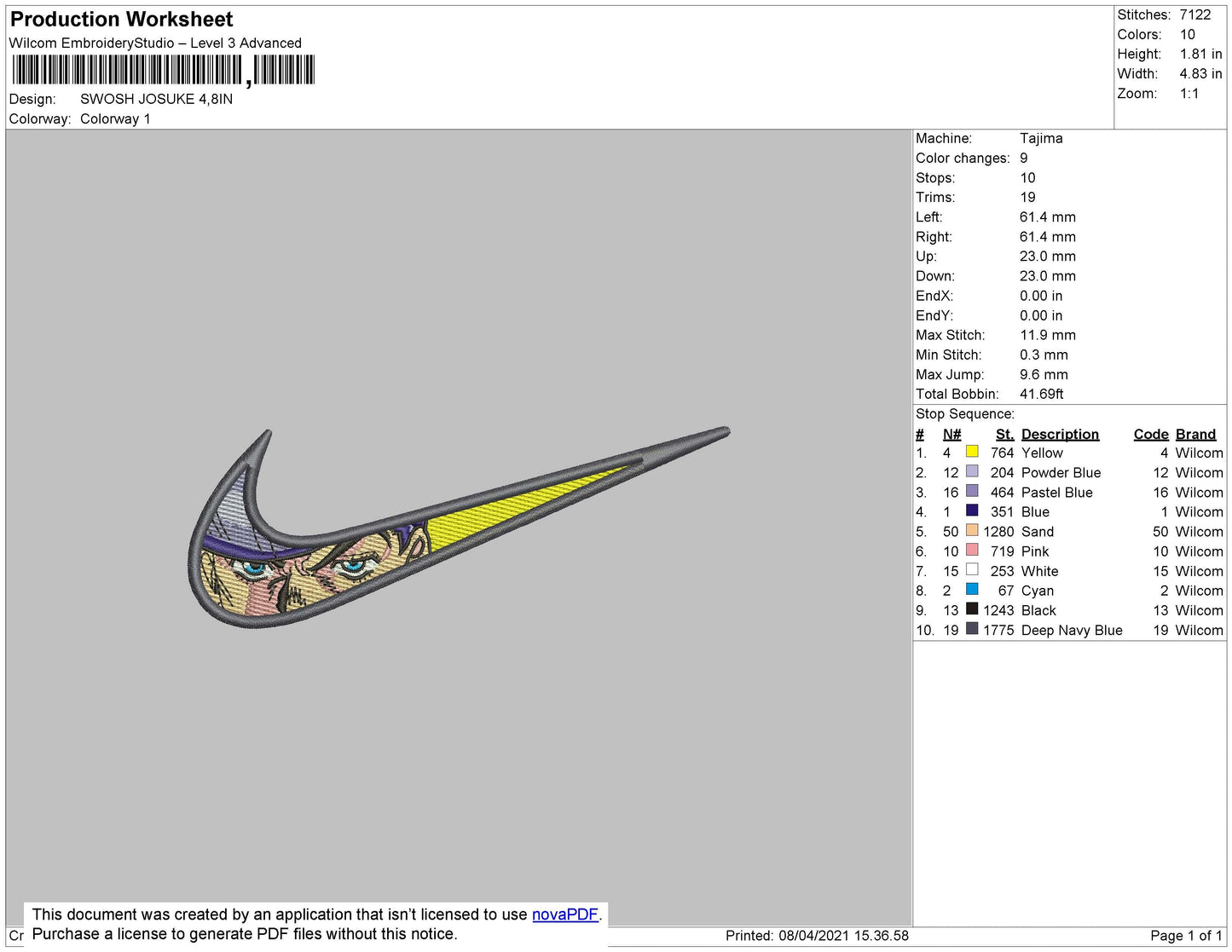Viewport: 1232px width, 952px height.
Task: Click the Zoom value 1:1
Action: [x=1189, y=94]
